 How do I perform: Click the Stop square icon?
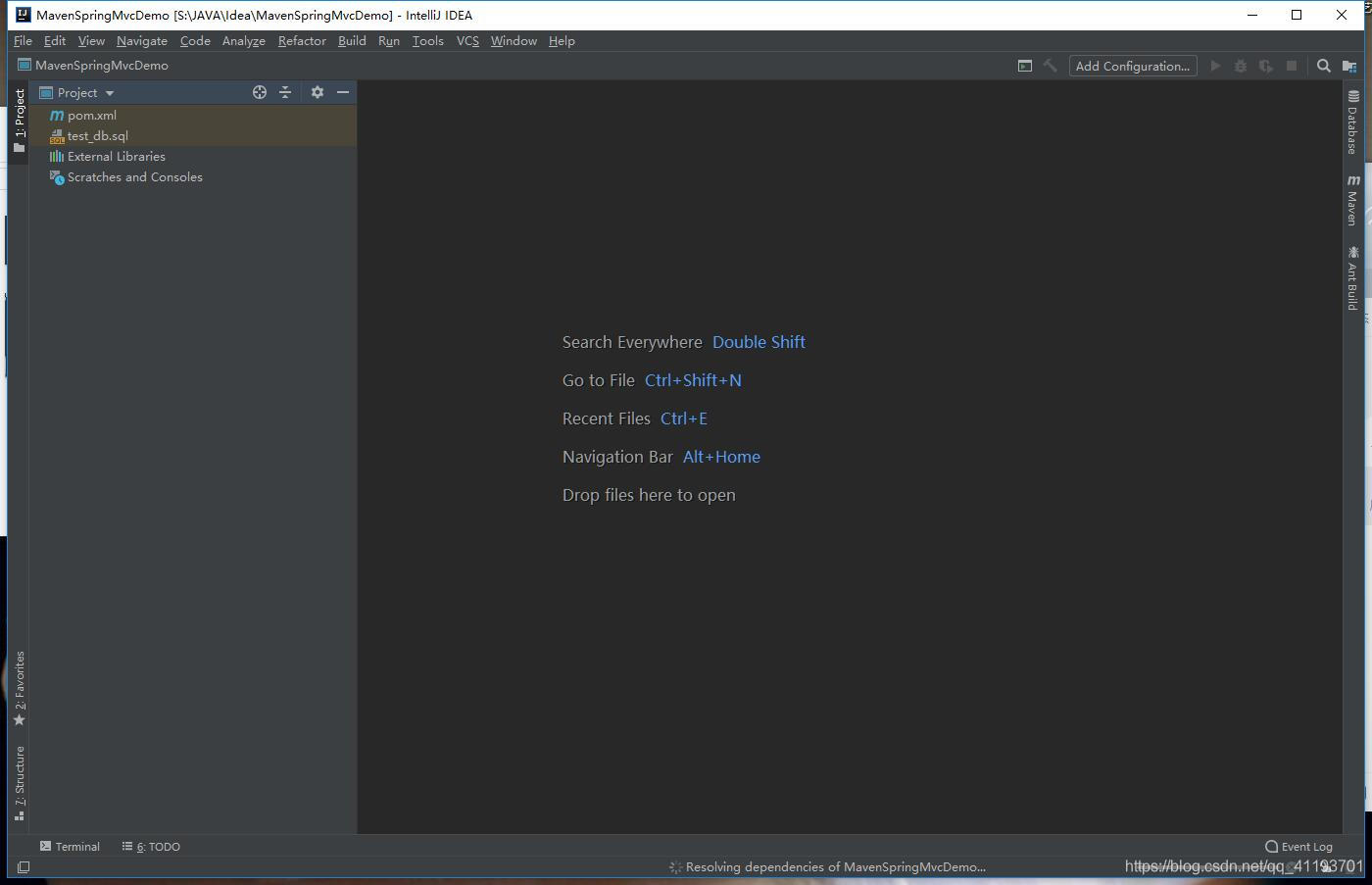[1292, 66]
